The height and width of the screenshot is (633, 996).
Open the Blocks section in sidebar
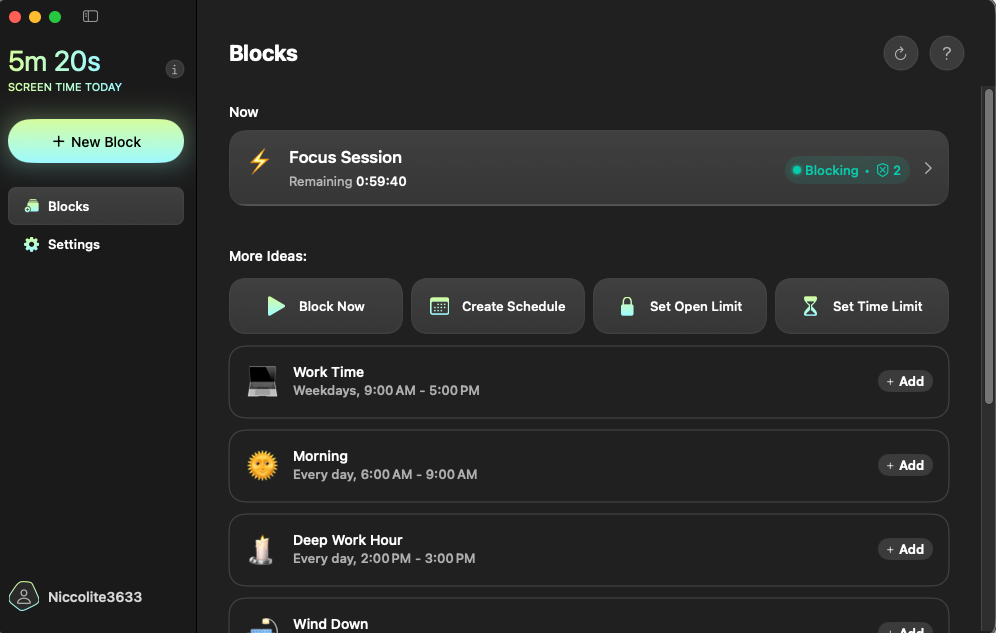click(x=96, y=206)
